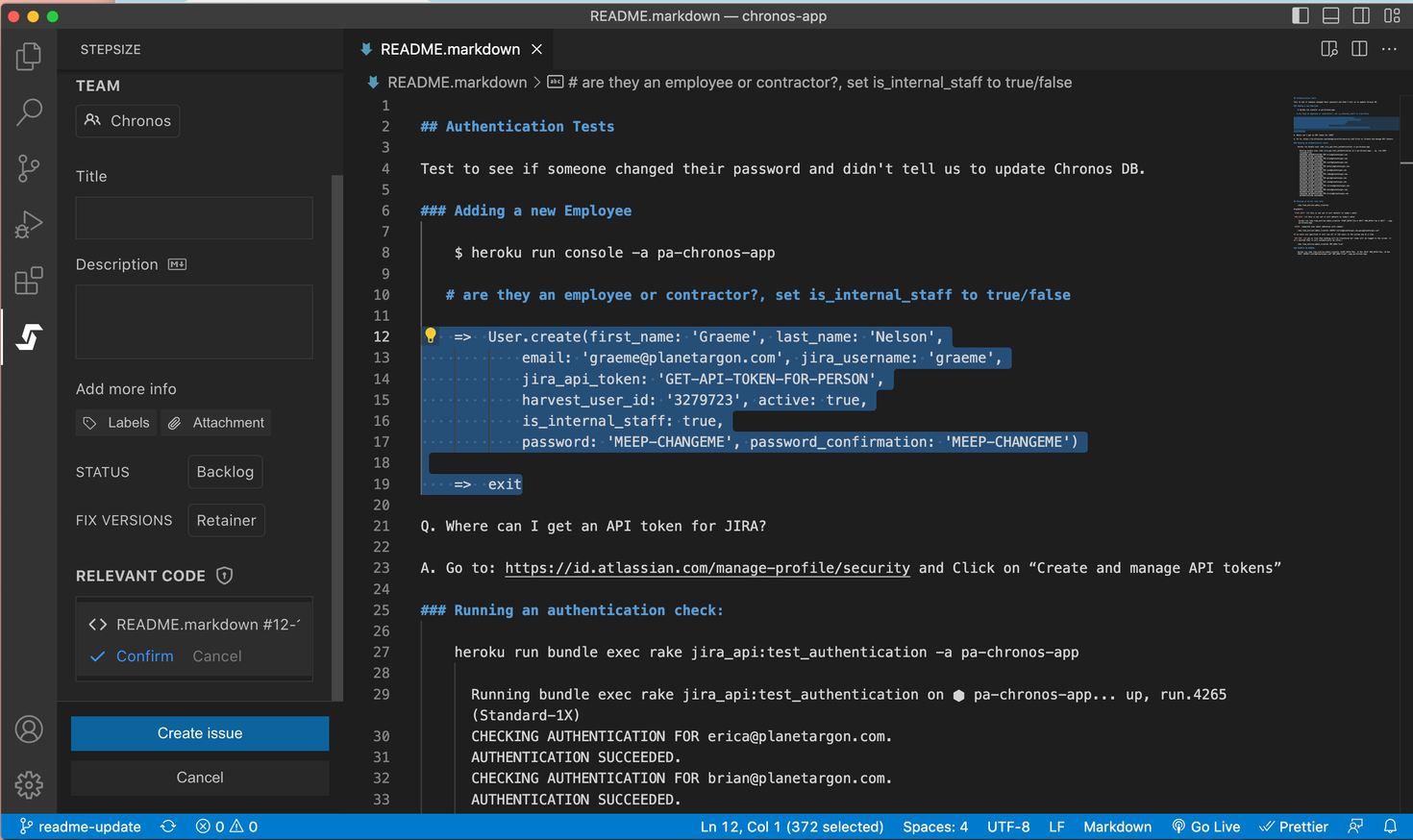Change the Markdown language mode
This screenshot has width=1413, height=840.
pyautogui.click(x=1117, y=827)
